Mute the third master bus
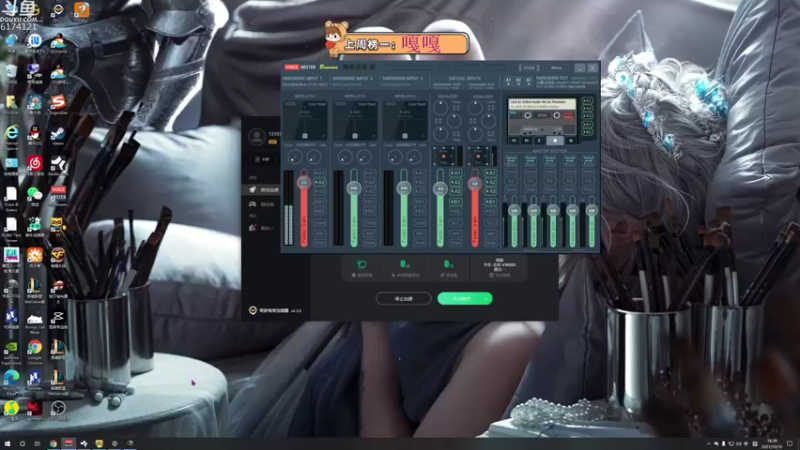Screen dimensions: 800x450 (x=550, y=189)
